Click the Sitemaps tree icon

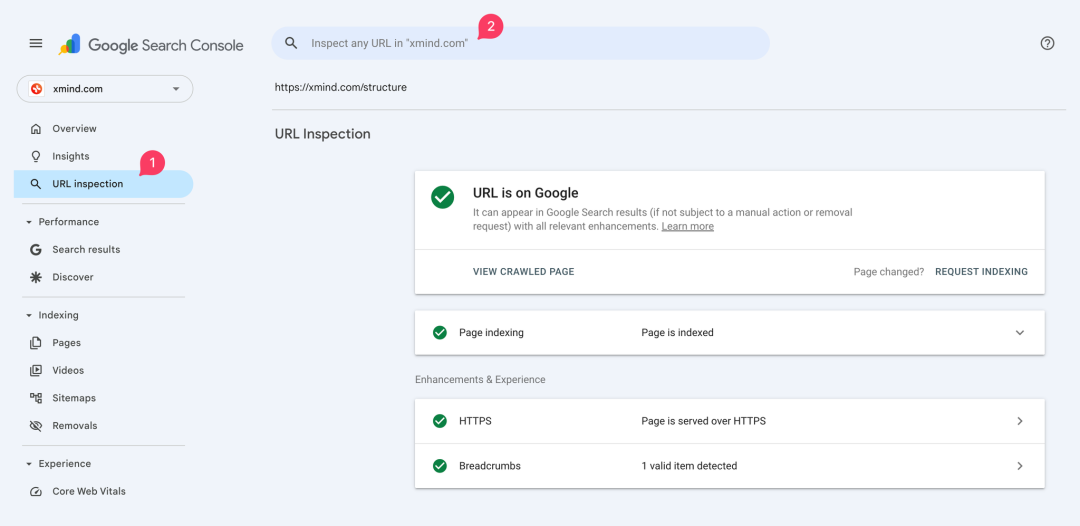(x=36, y=398)
